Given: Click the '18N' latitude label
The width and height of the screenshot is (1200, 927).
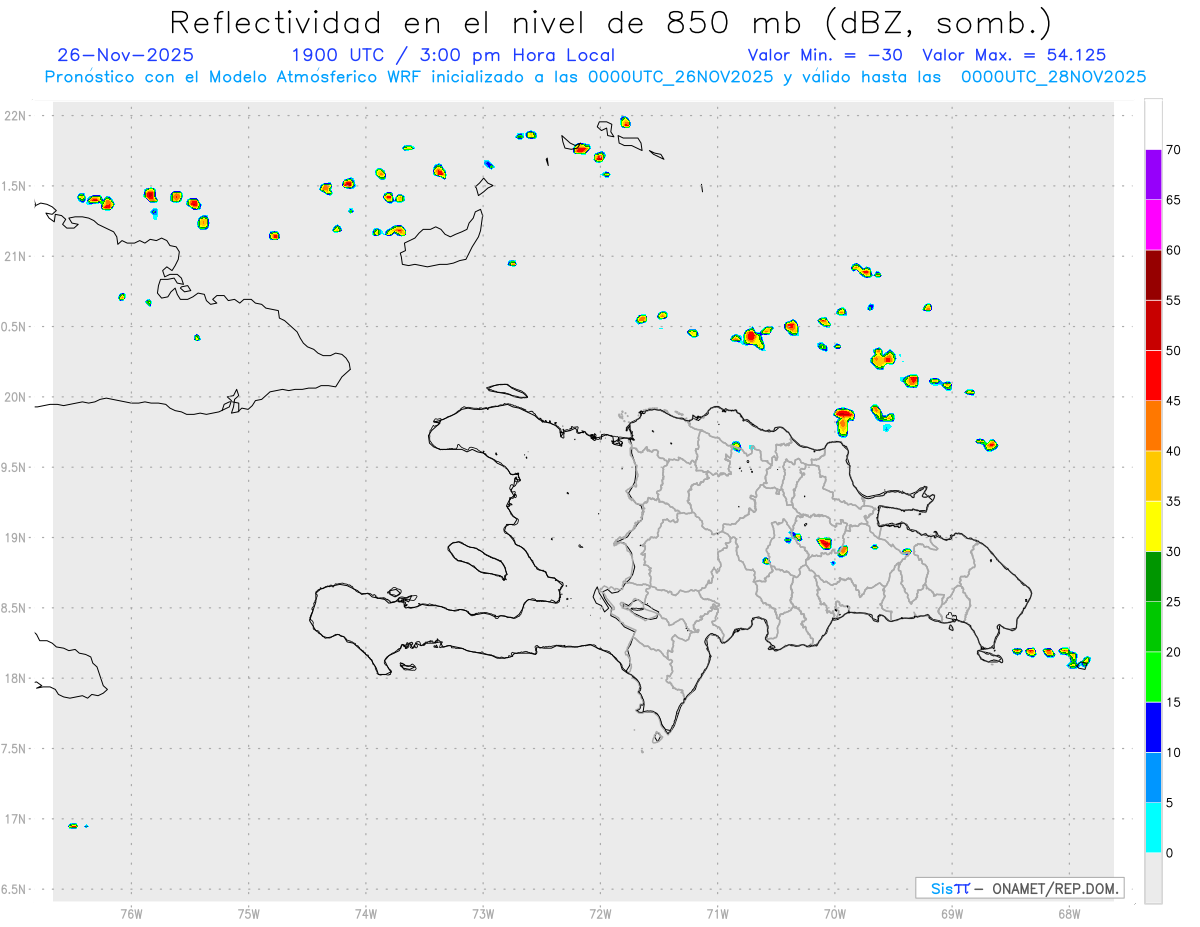Looking at the screenshot, I should click(x=16, y=678).
